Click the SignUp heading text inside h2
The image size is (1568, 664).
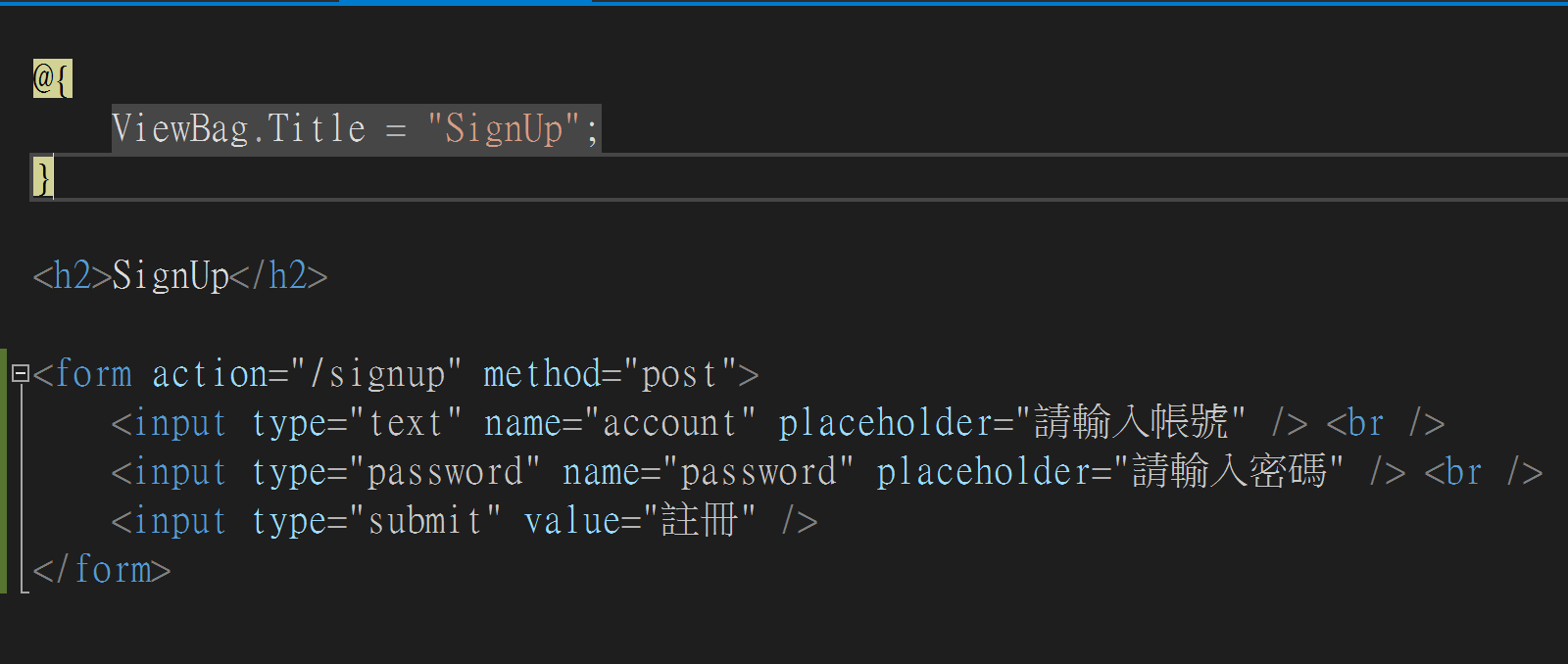(x=171, y=276)
